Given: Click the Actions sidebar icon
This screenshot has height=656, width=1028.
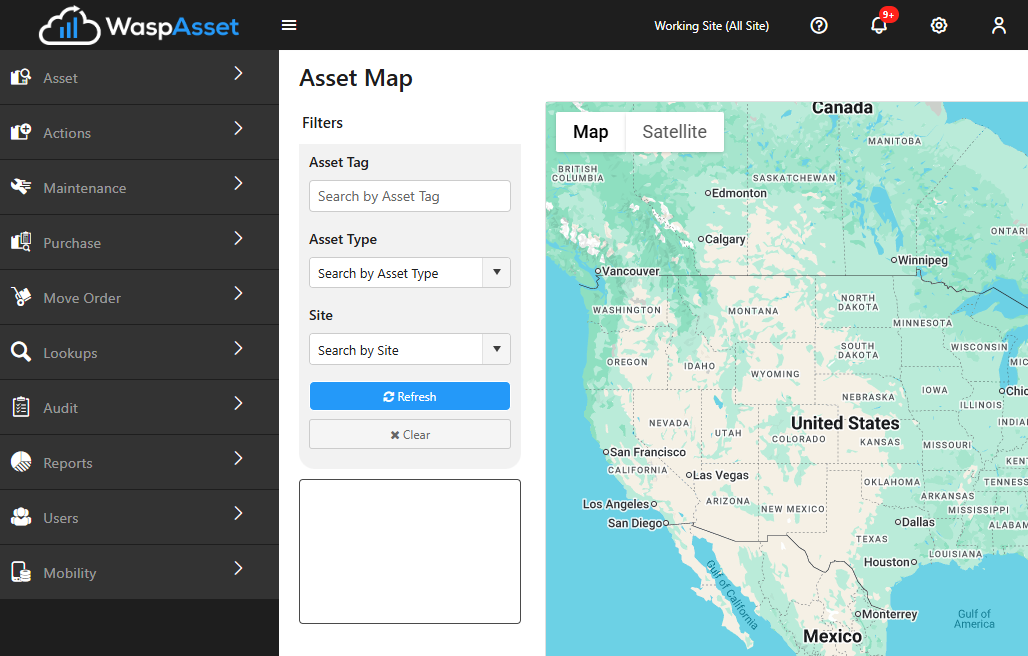Looking at the screenshot, I should [x=21, y=132].
